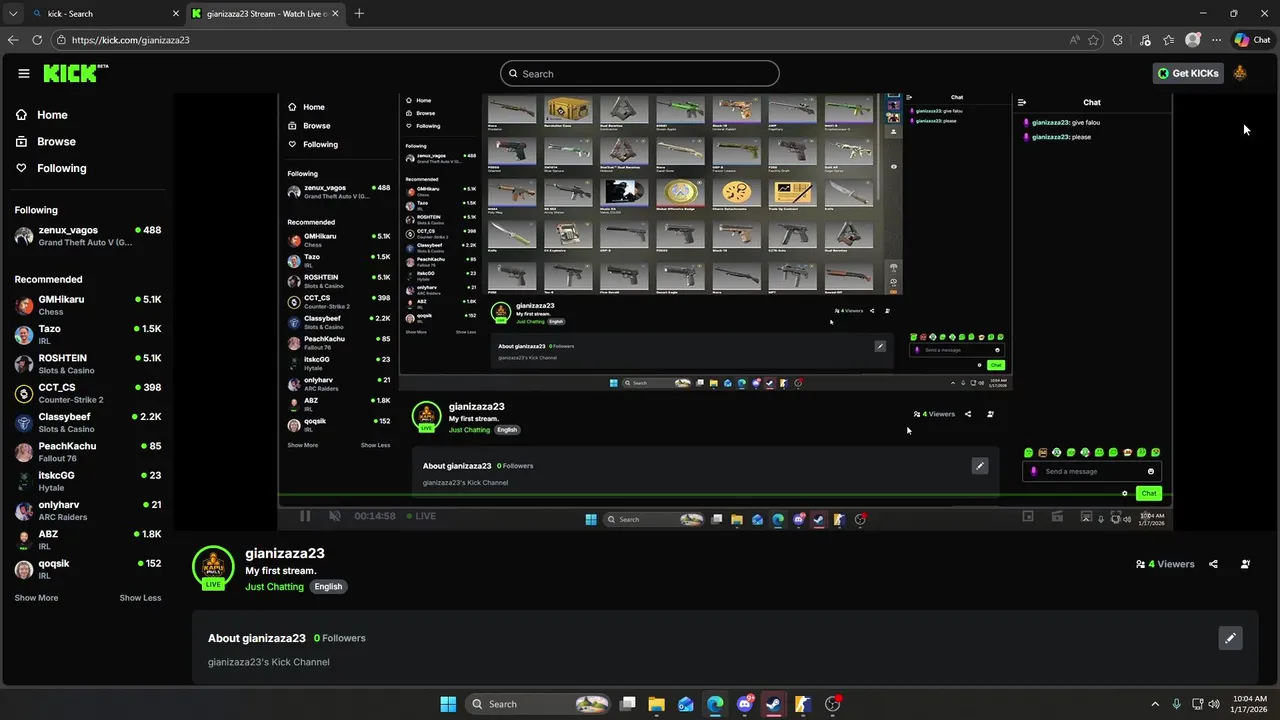Open the media control icon in Edge toolbar
The width and height of the screenshot is (1280, 720).
point(1143,40)
